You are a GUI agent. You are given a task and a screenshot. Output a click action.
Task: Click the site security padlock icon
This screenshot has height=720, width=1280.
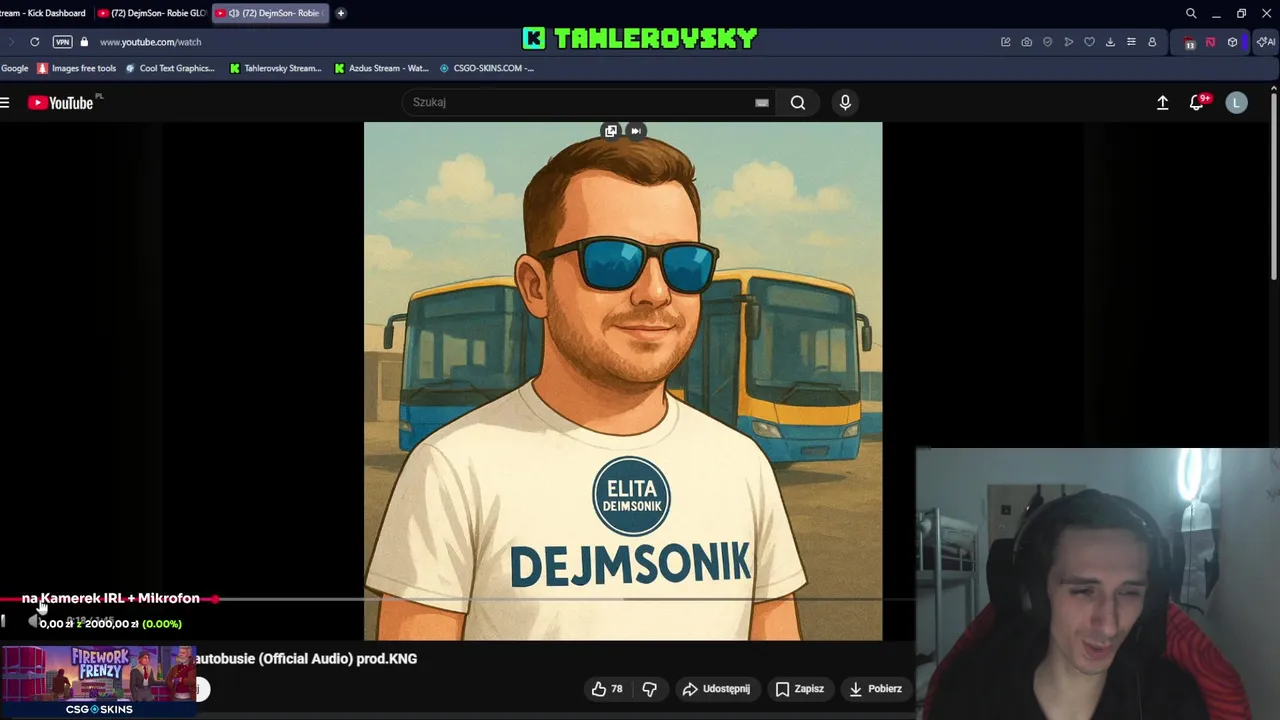tap(84, 42)
